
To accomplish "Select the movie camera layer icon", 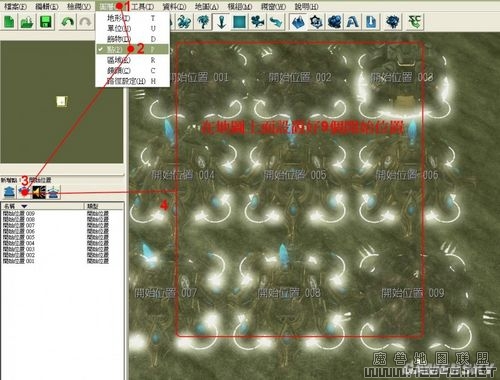I will tap(258, 22).
